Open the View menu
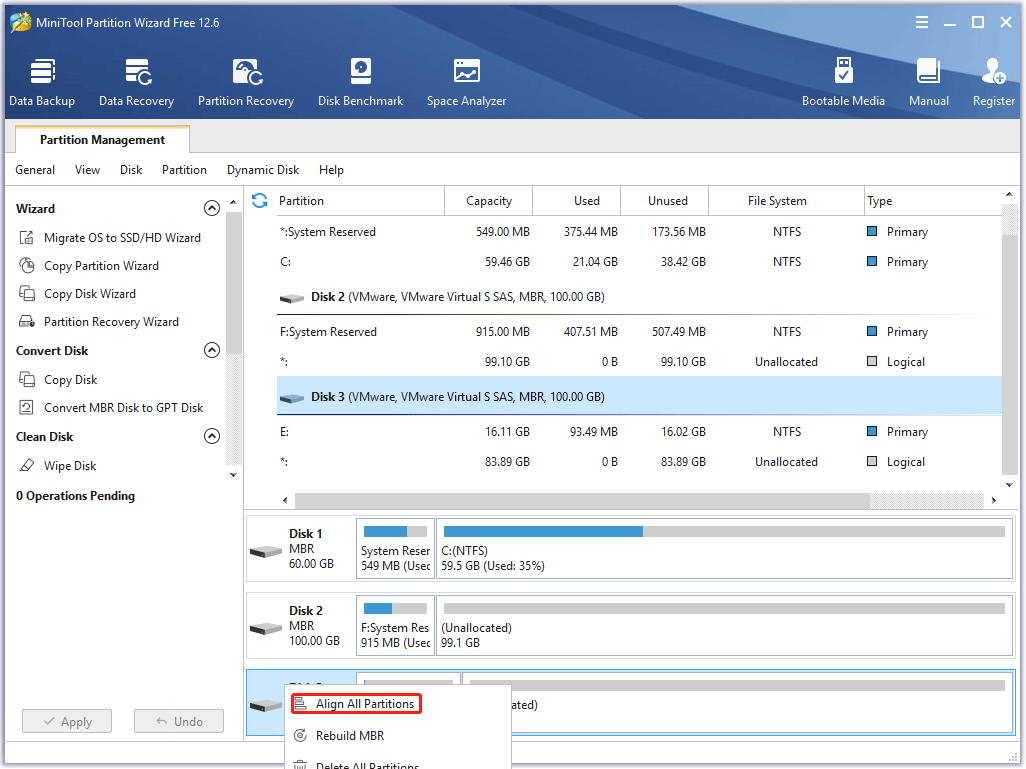Screen dimensions: 1026x769 point(87,170)
